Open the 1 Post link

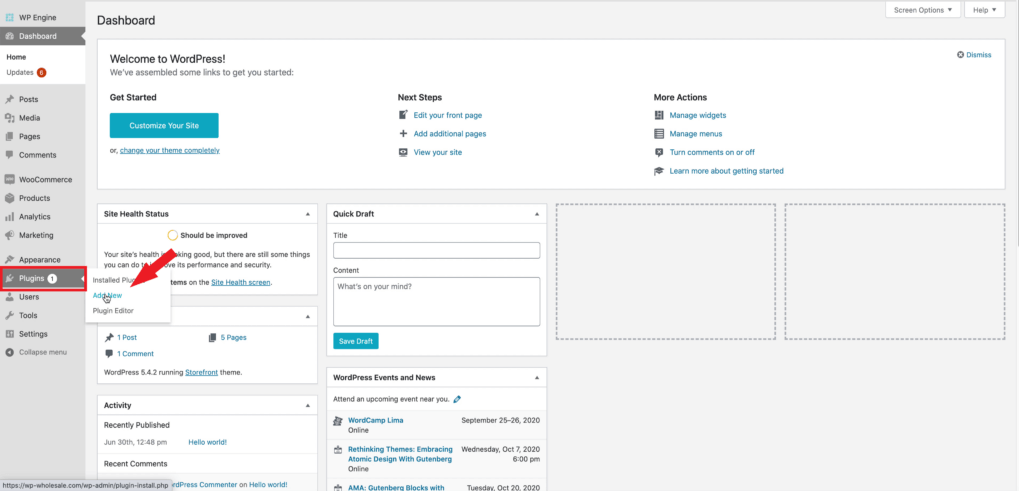pyautogui.click(x=127, y=338)
